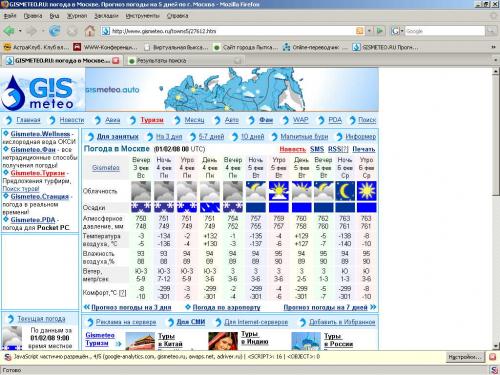
Task: Open the Туры в Китай thumbnail
Action: tap(140, 341)
